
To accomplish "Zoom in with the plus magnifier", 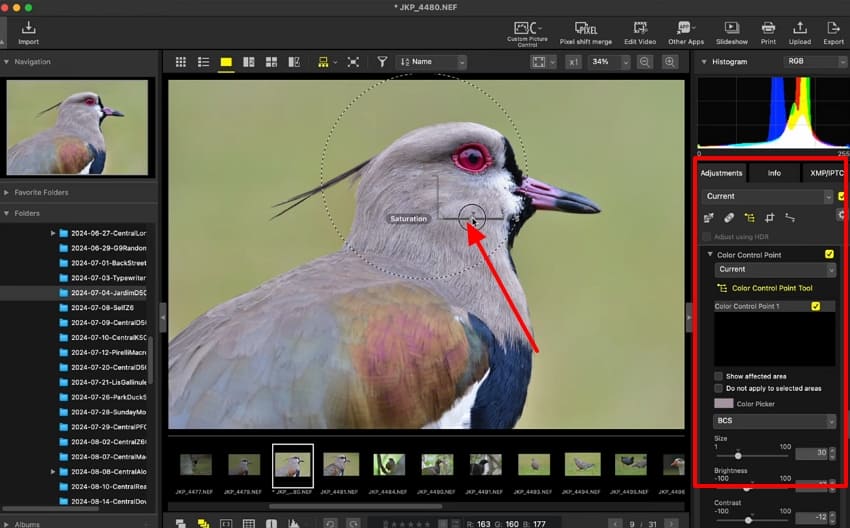I will [669, 62].
